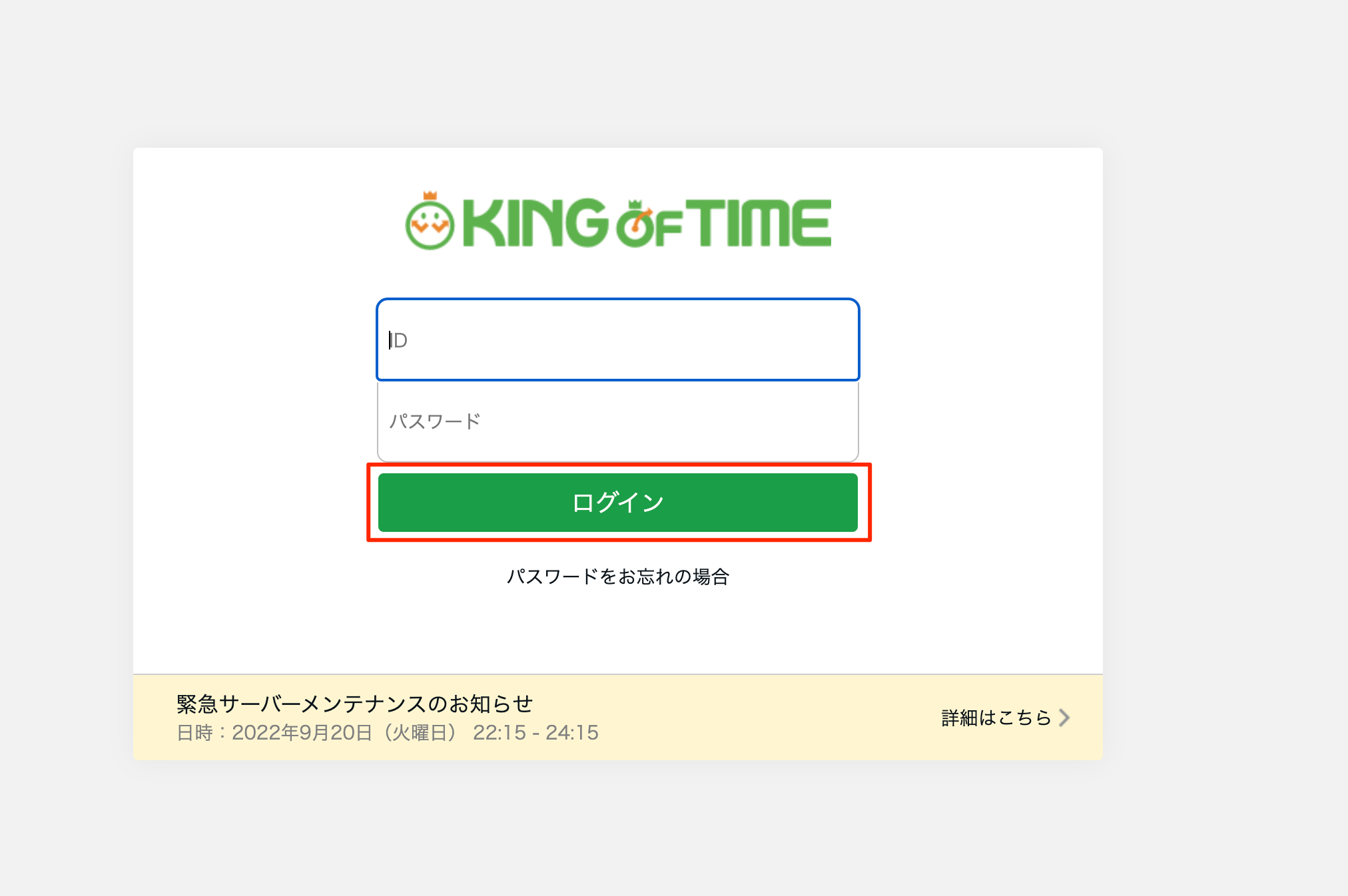Select the パスワード input field
Image resolution: width=1348 pixels, height=896 pixels.
tap(618, 421)
